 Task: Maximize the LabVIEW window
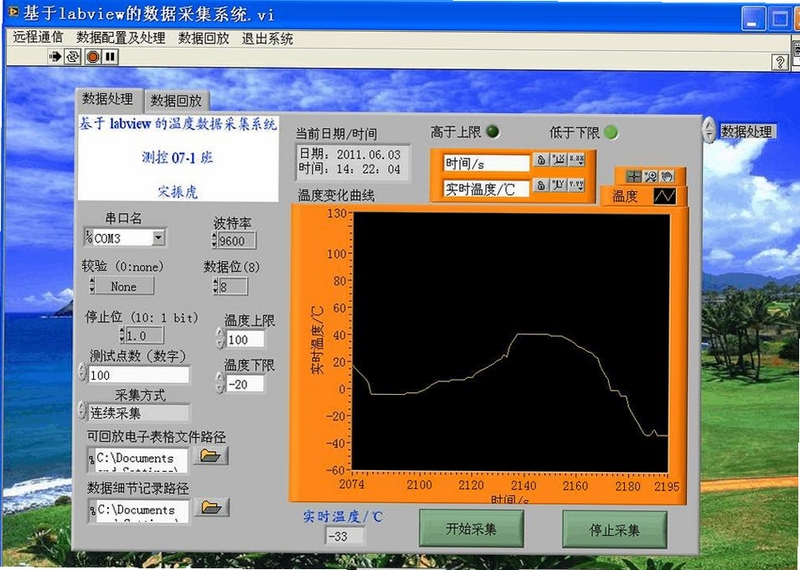(x=780, y=19)
